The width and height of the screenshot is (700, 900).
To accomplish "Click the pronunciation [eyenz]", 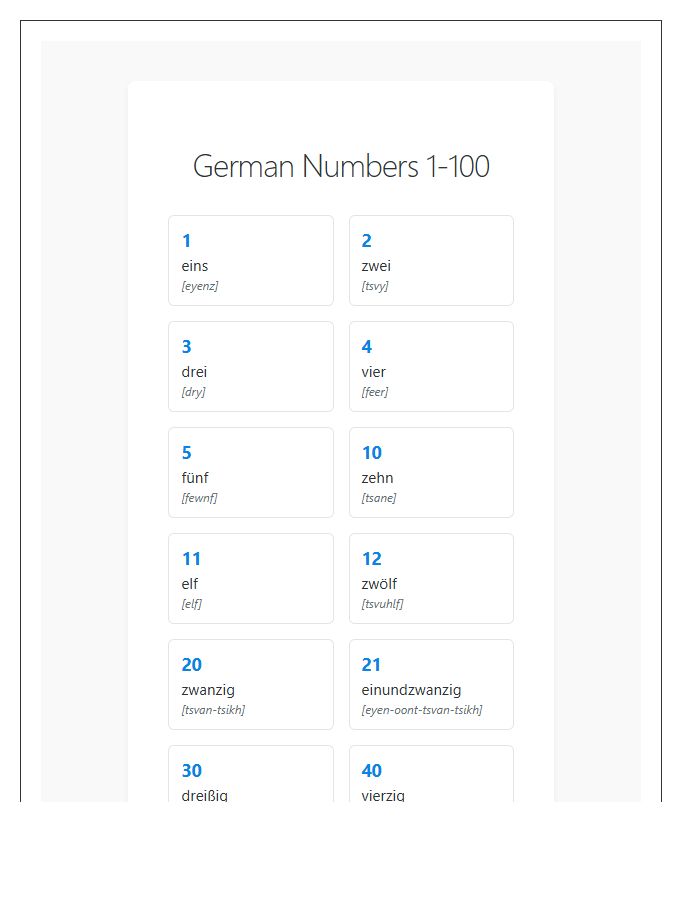I will (x=200, y=286).
